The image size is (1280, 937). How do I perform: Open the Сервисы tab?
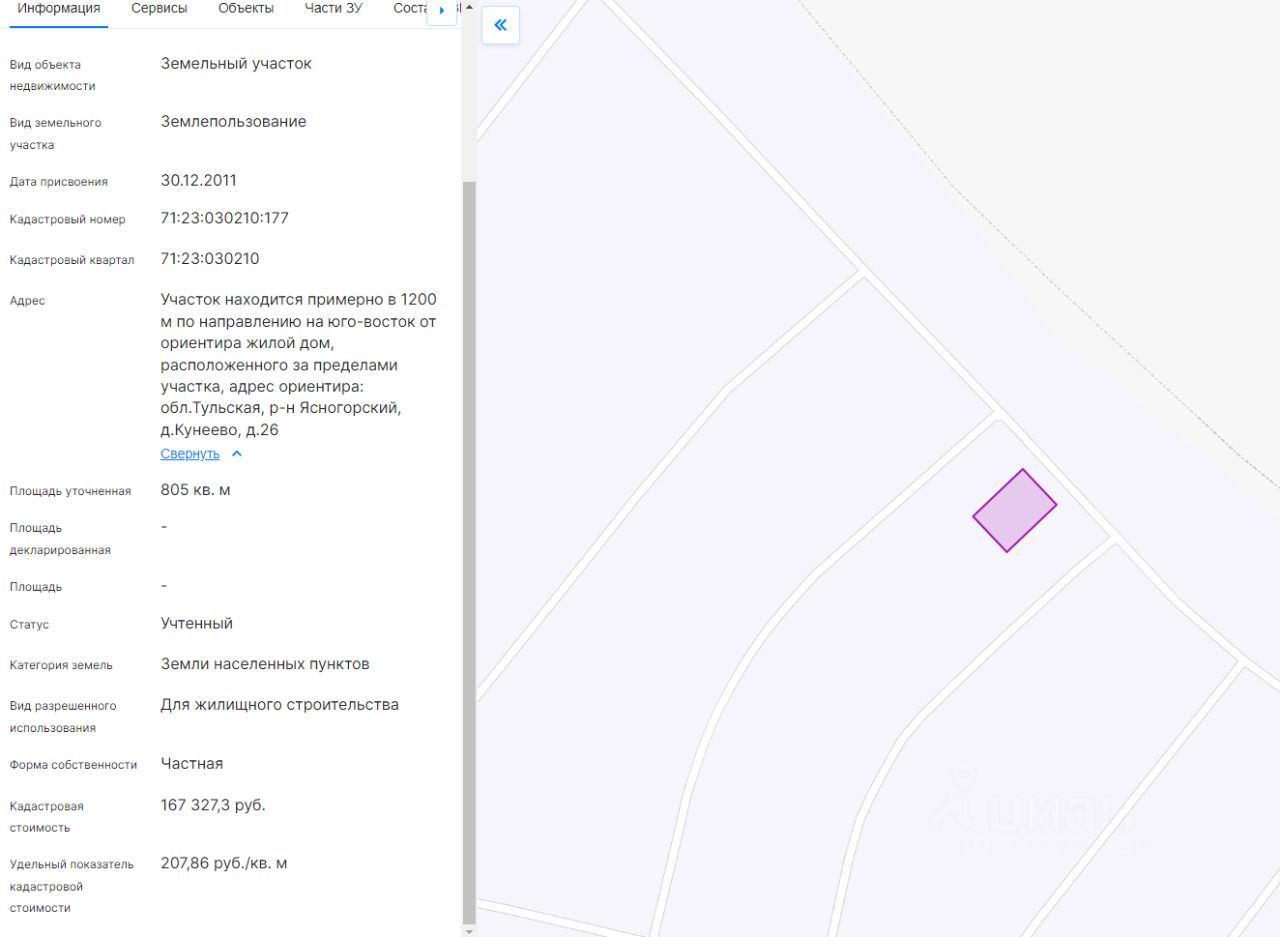[159, 9]
